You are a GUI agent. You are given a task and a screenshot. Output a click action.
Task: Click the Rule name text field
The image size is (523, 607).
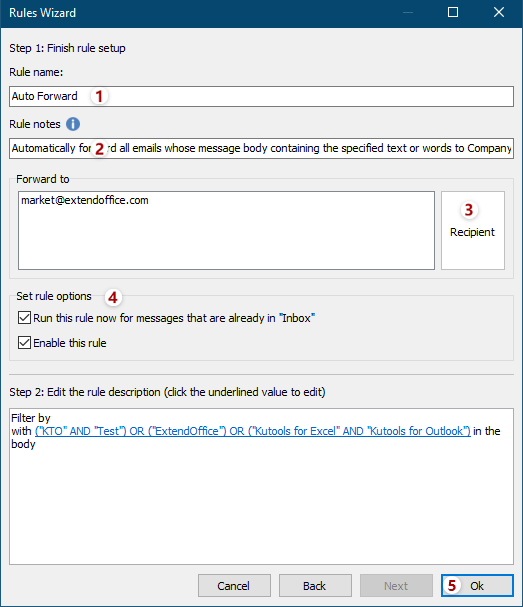click(261, 96)
